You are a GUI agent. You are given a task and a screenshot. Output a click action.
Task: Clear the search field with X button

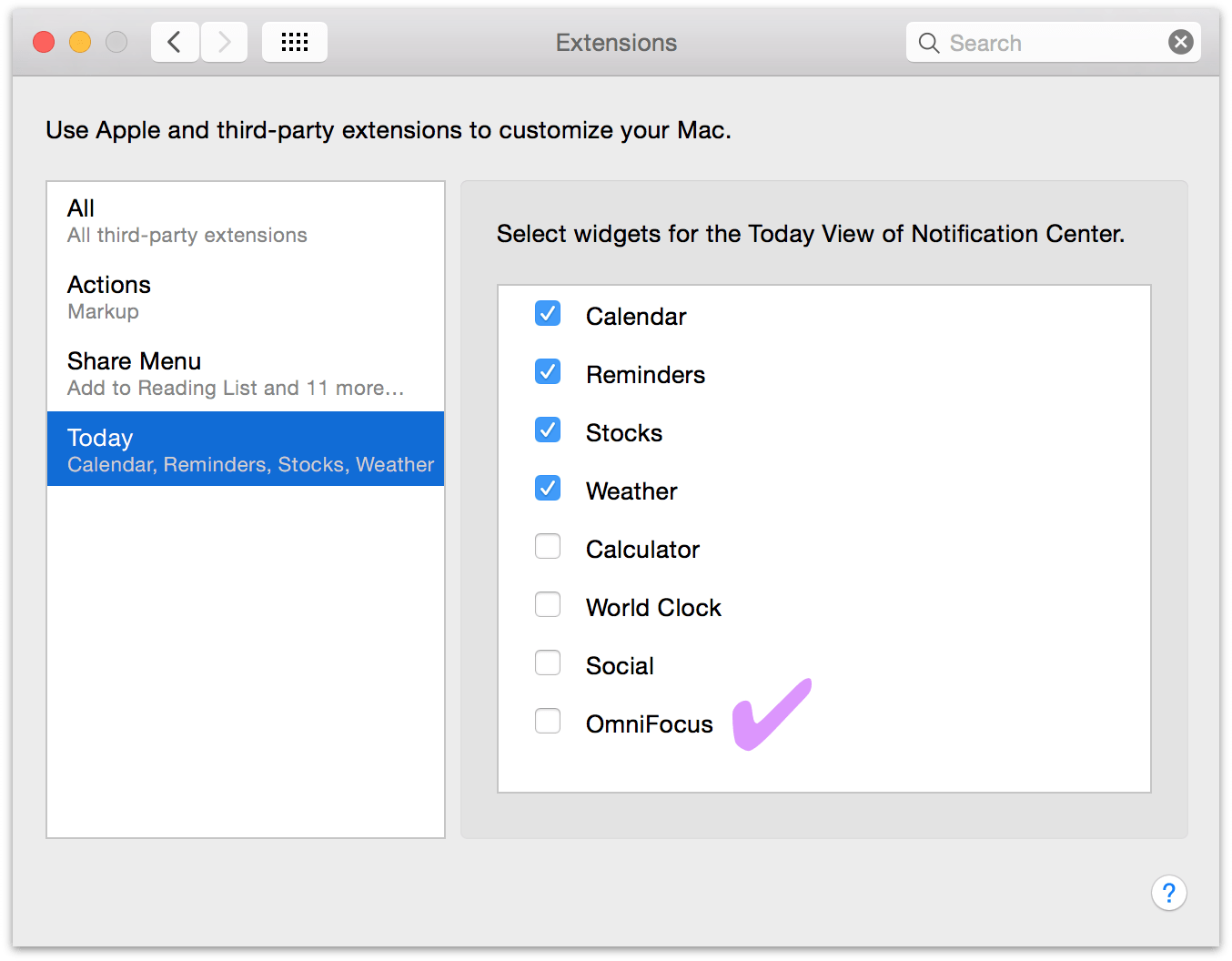click(1180, 42)
